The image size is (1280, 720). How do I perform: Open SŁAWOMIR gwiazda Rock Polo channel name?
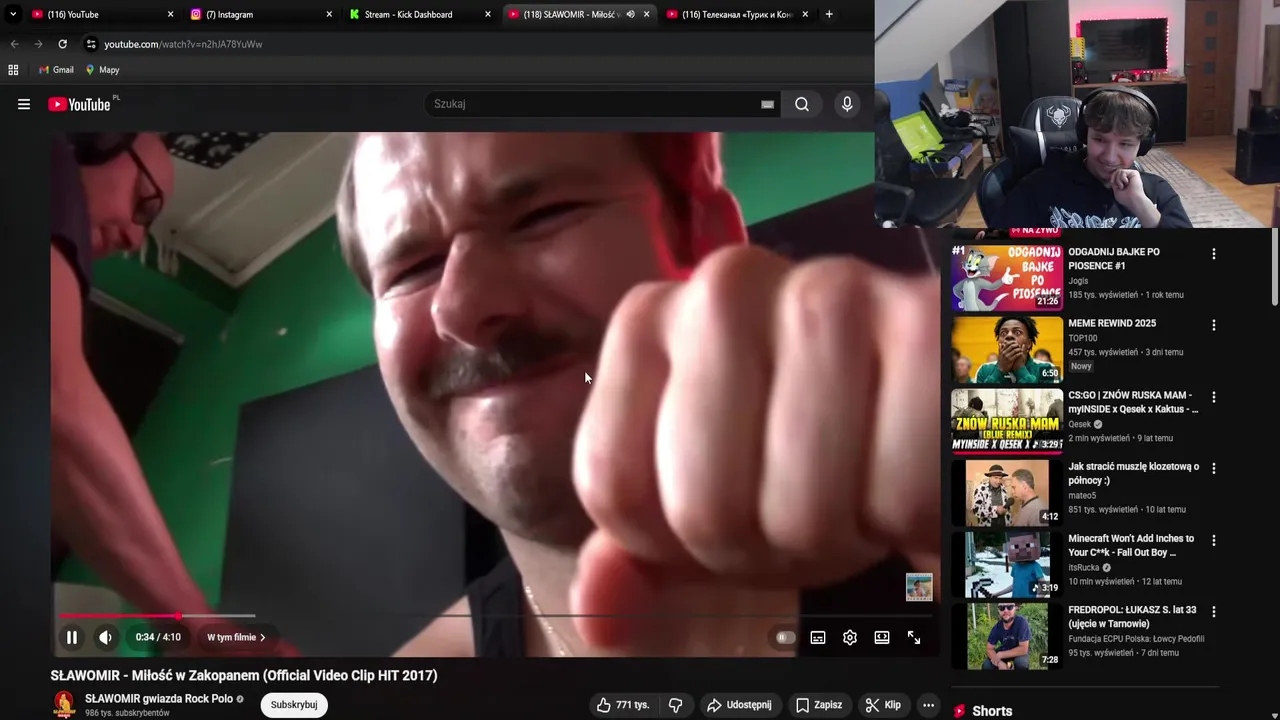coord(159,699)
